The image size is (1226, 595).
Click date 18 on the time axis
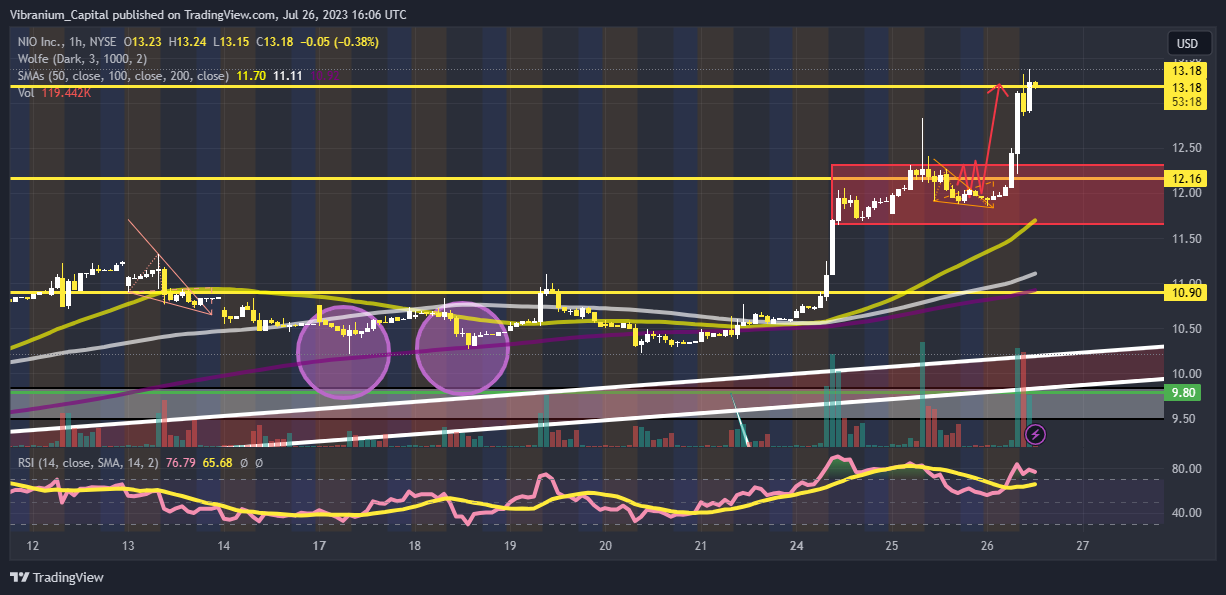pos(414,546)
